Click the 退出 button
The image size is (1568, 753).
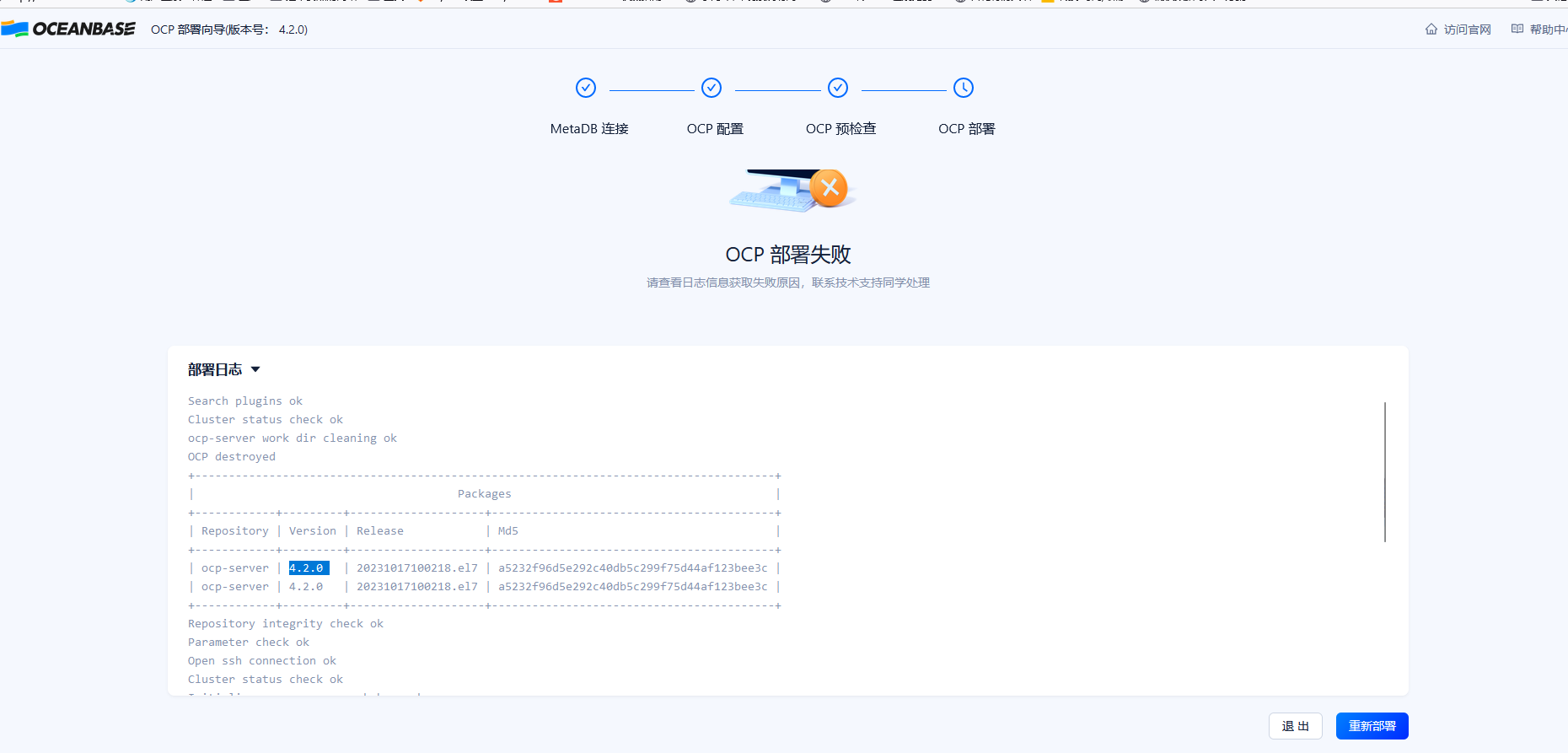point(1296,726)
